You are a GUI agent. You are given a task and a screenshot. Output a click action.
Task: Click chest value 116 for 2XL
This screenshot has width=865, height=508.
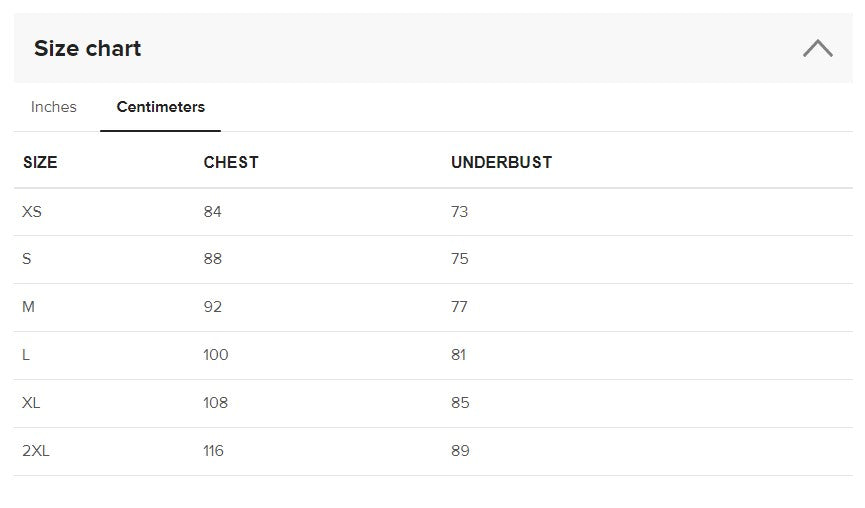[x=213, y=451]
